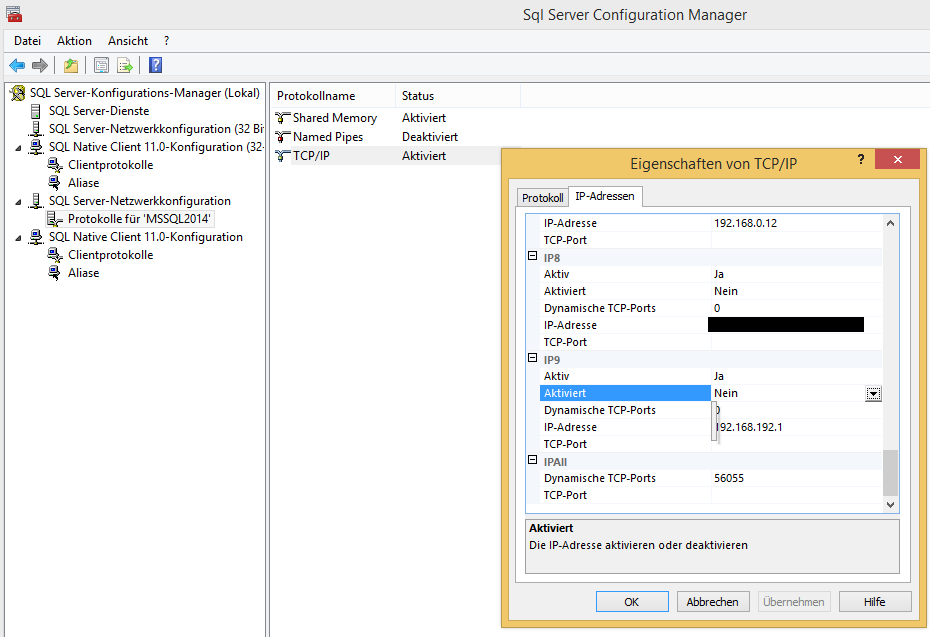This screenshot has width=930, height=637.
Task: Select the IP-Adressen tab
Action: tap(605, 196)
